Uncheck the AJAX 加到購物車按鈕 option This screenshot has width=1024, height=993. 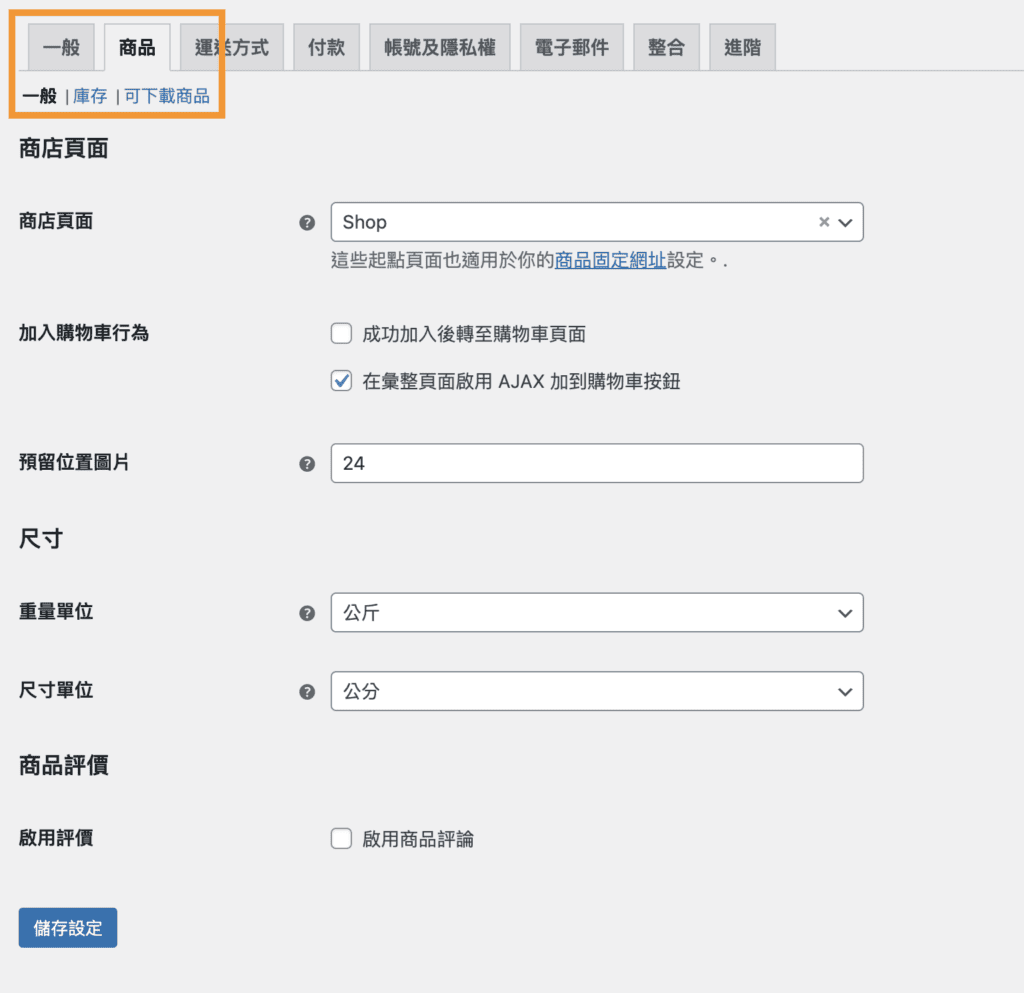(x=341, y=381)
